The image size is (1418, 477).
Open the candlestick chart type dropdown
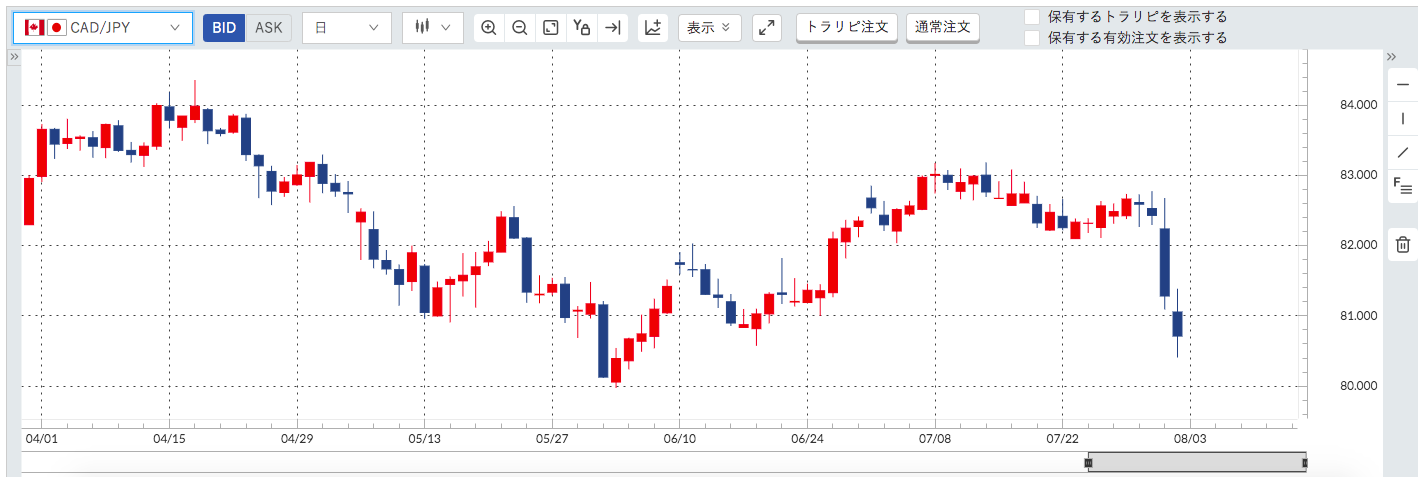pyautogui.click(x=433, y=28)
